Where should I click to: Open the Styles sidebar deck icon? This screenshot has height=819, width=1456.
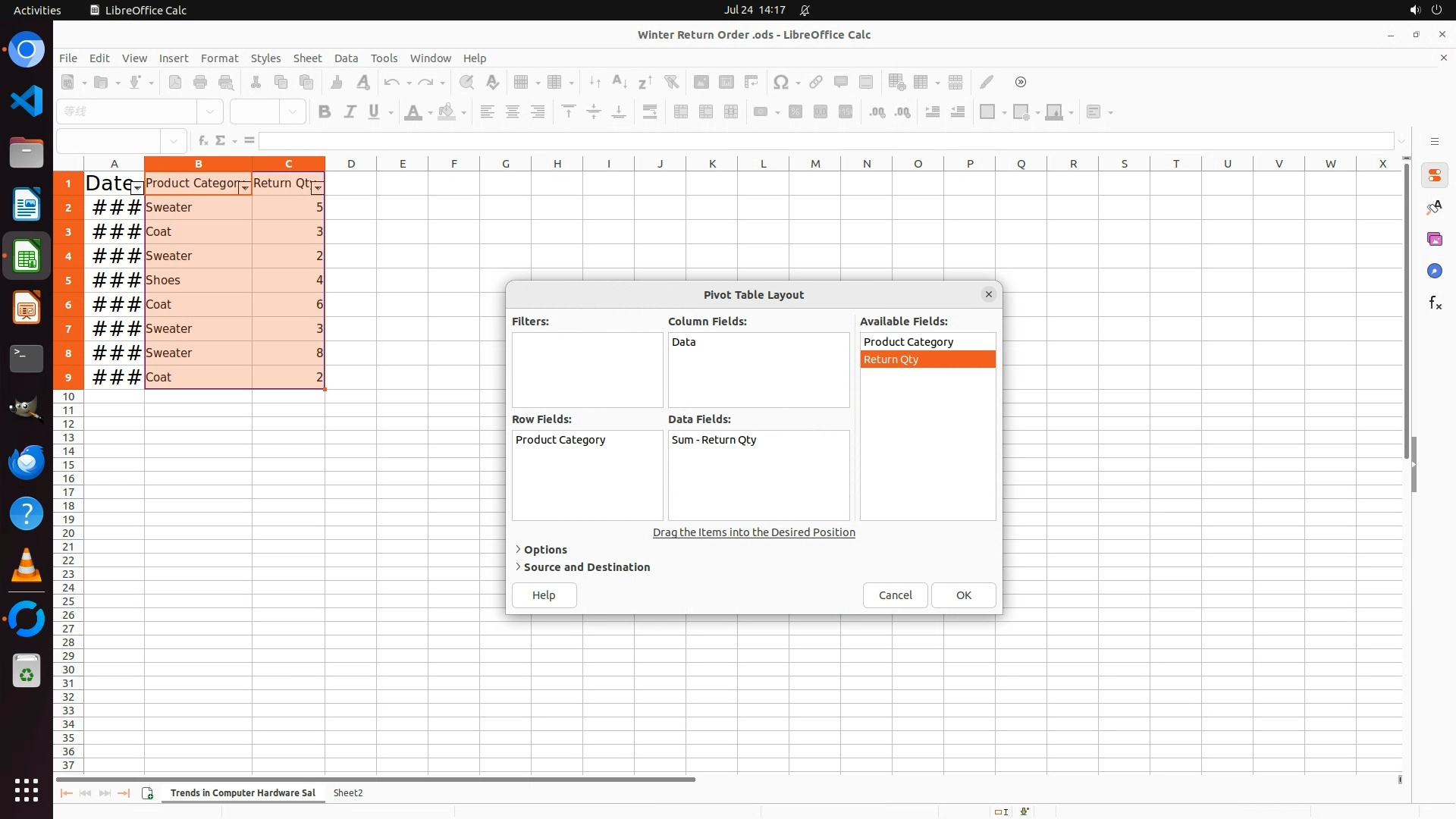pos(1434,208)
